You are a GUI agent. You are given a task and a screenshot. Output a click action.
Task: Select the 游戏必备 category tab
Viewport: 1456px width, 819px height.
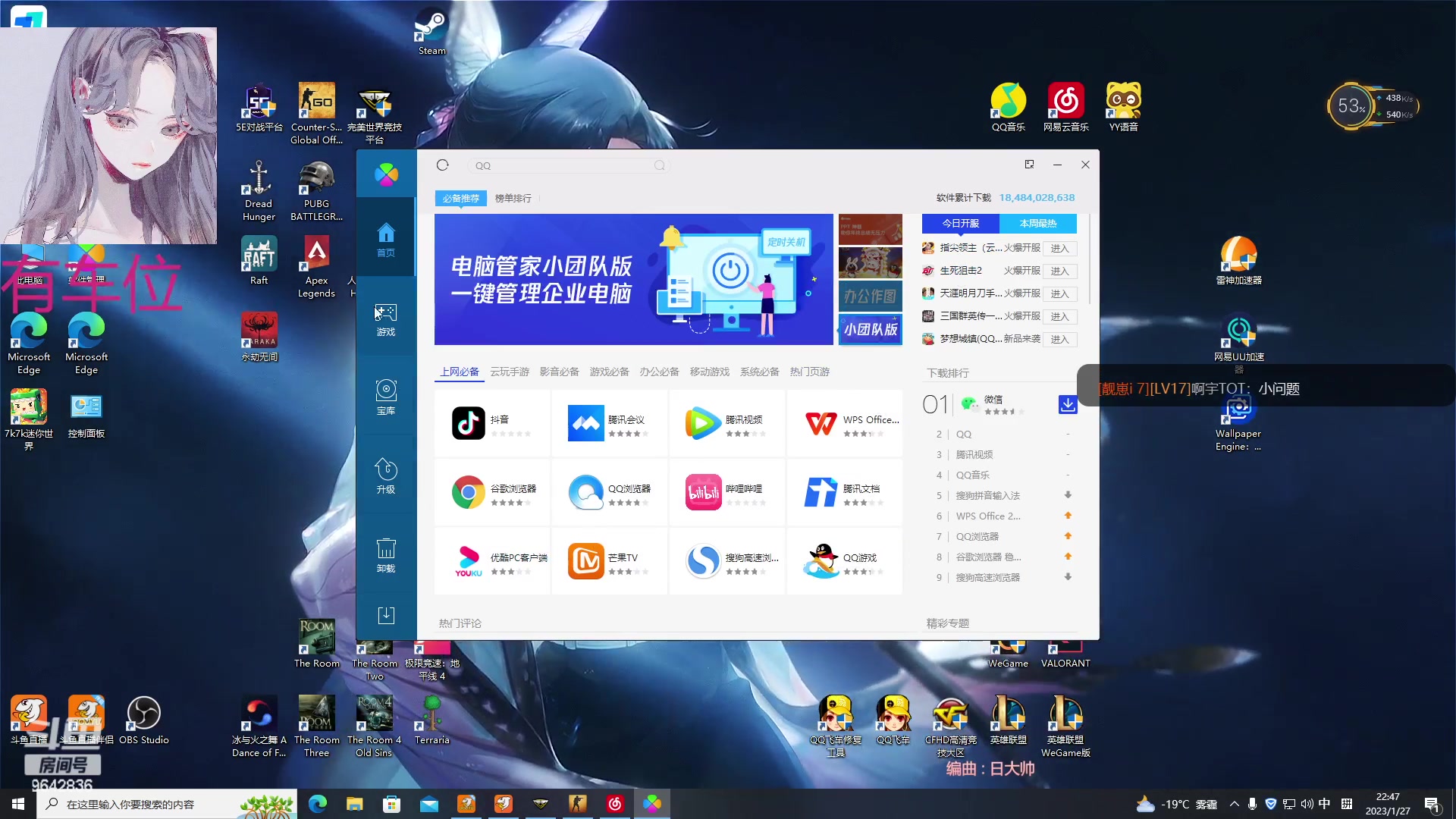click(x=610, y=372)
